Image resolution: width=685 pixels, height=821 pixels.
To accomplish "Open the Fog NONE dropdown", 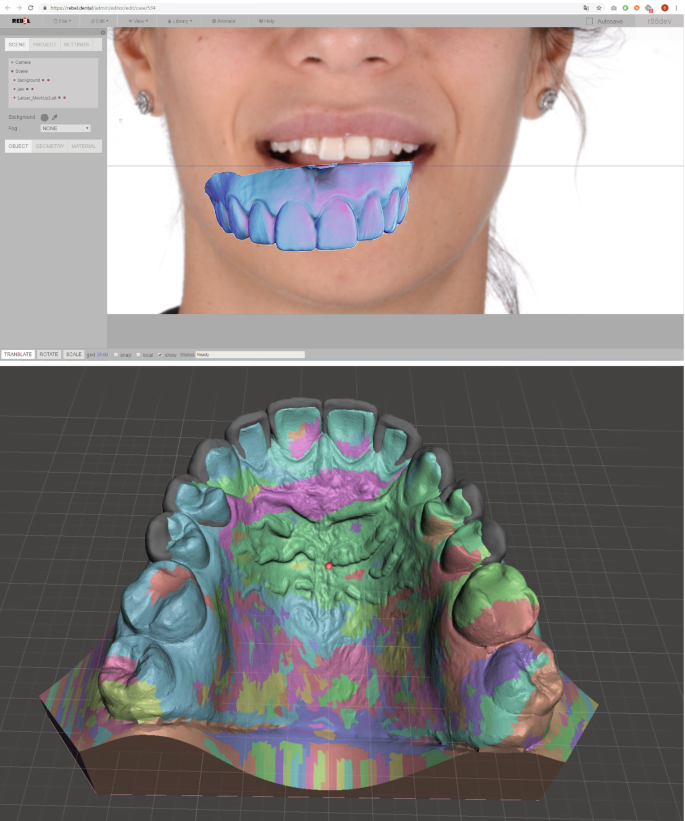I will [65, 128].
